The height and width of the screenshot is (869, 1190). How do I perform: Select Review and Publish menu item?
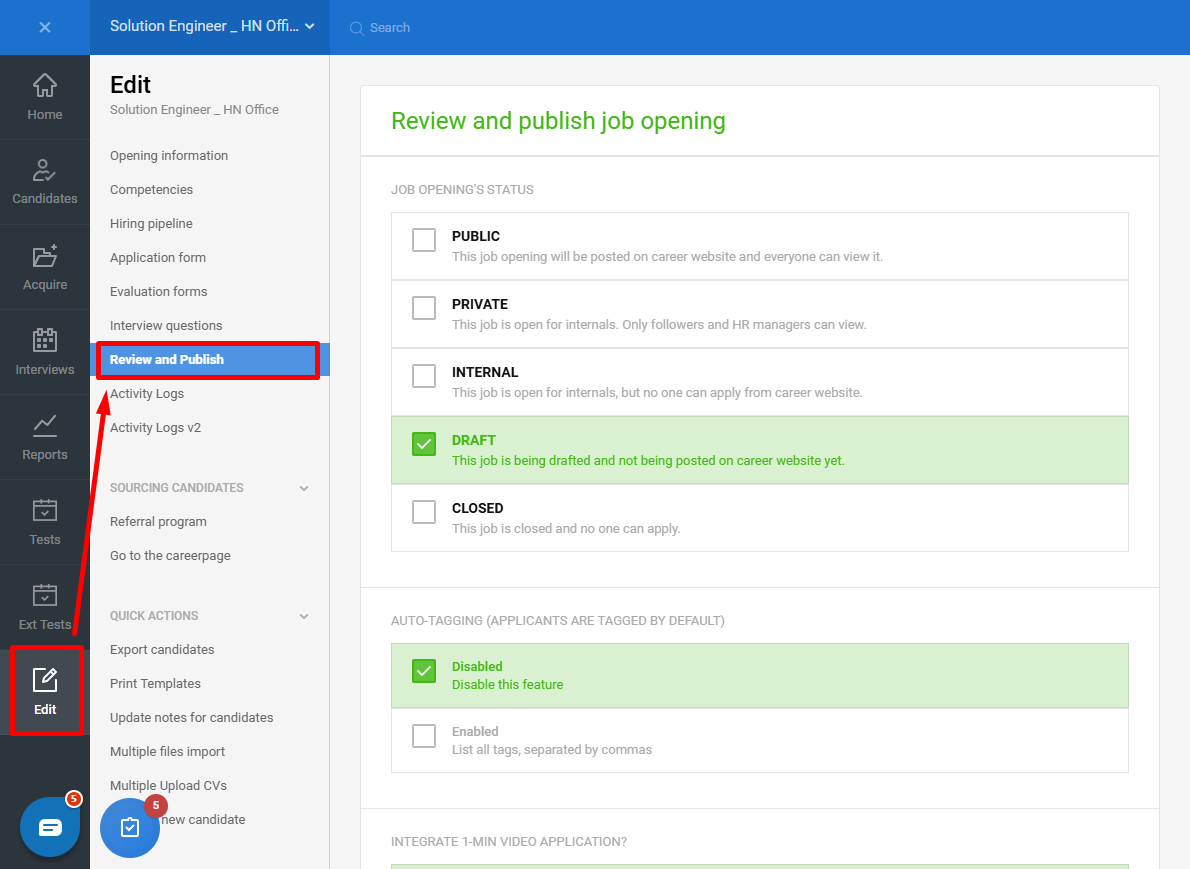209,360
